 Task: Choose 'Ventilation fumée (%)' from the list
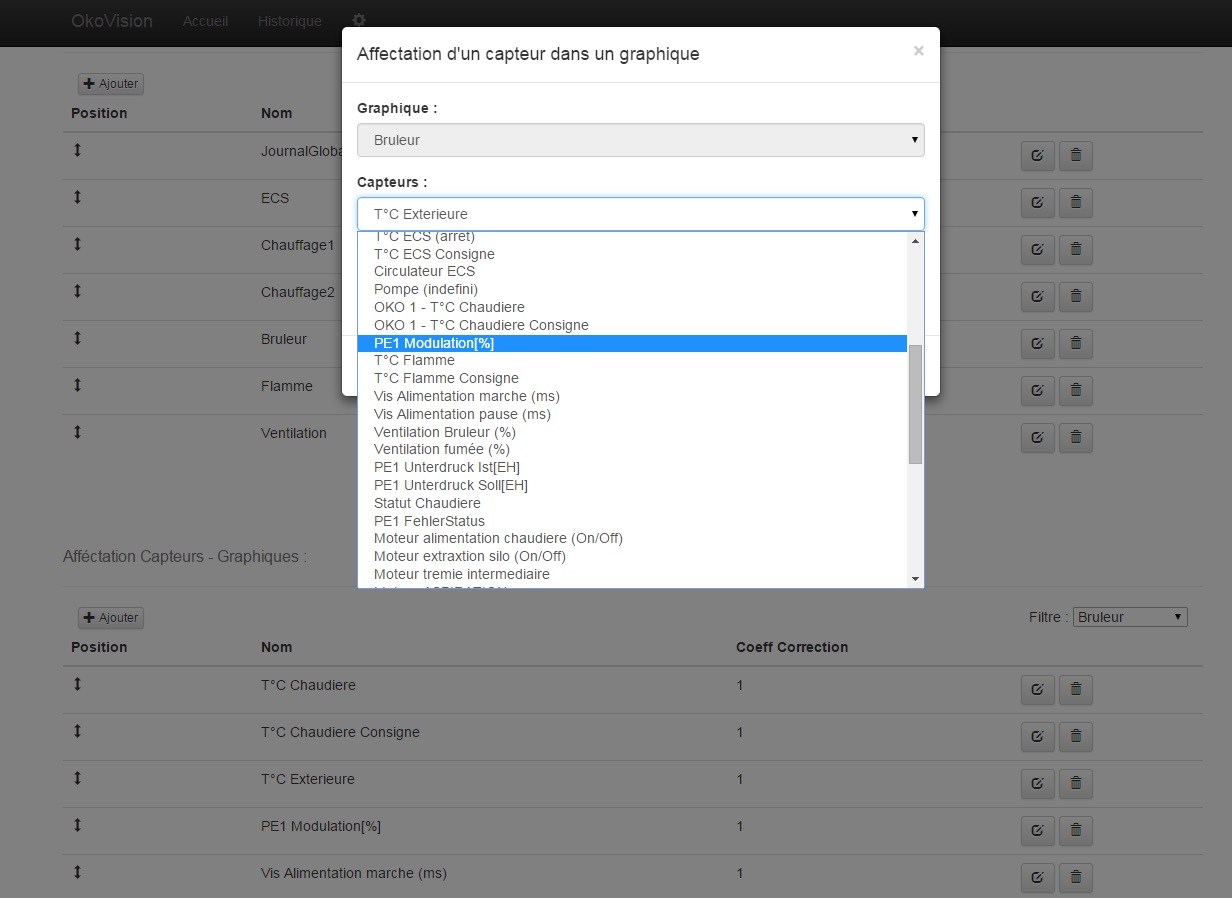coord(441,449)
